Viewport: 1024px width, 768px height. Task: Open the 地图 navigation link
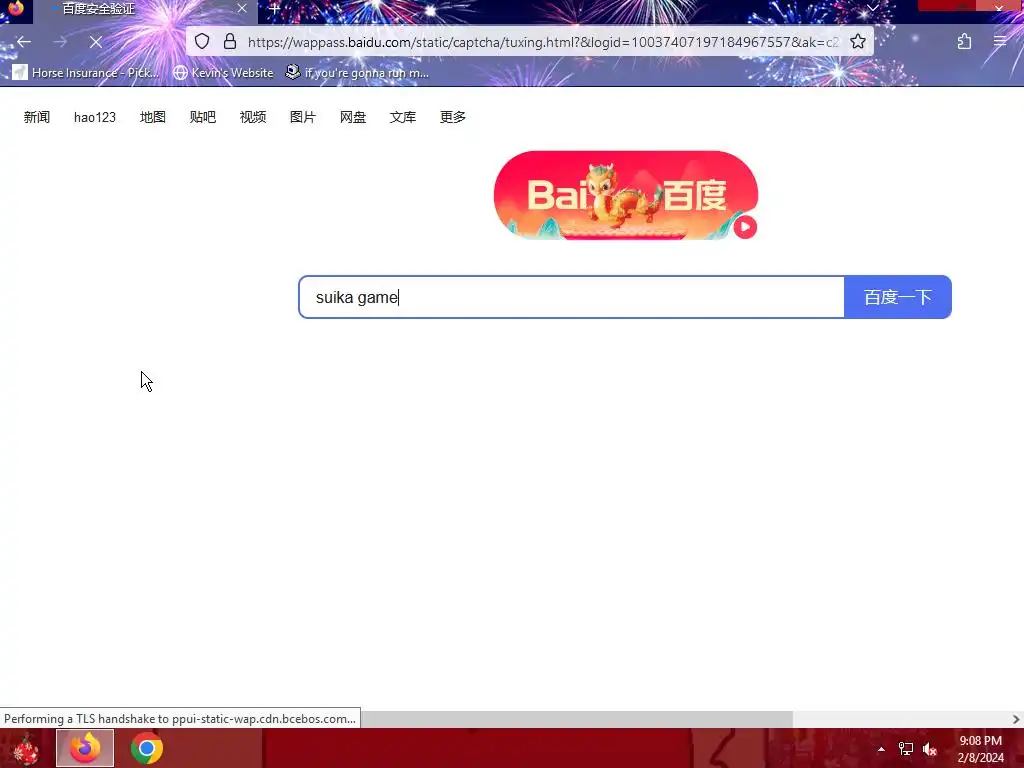(153, 117)
